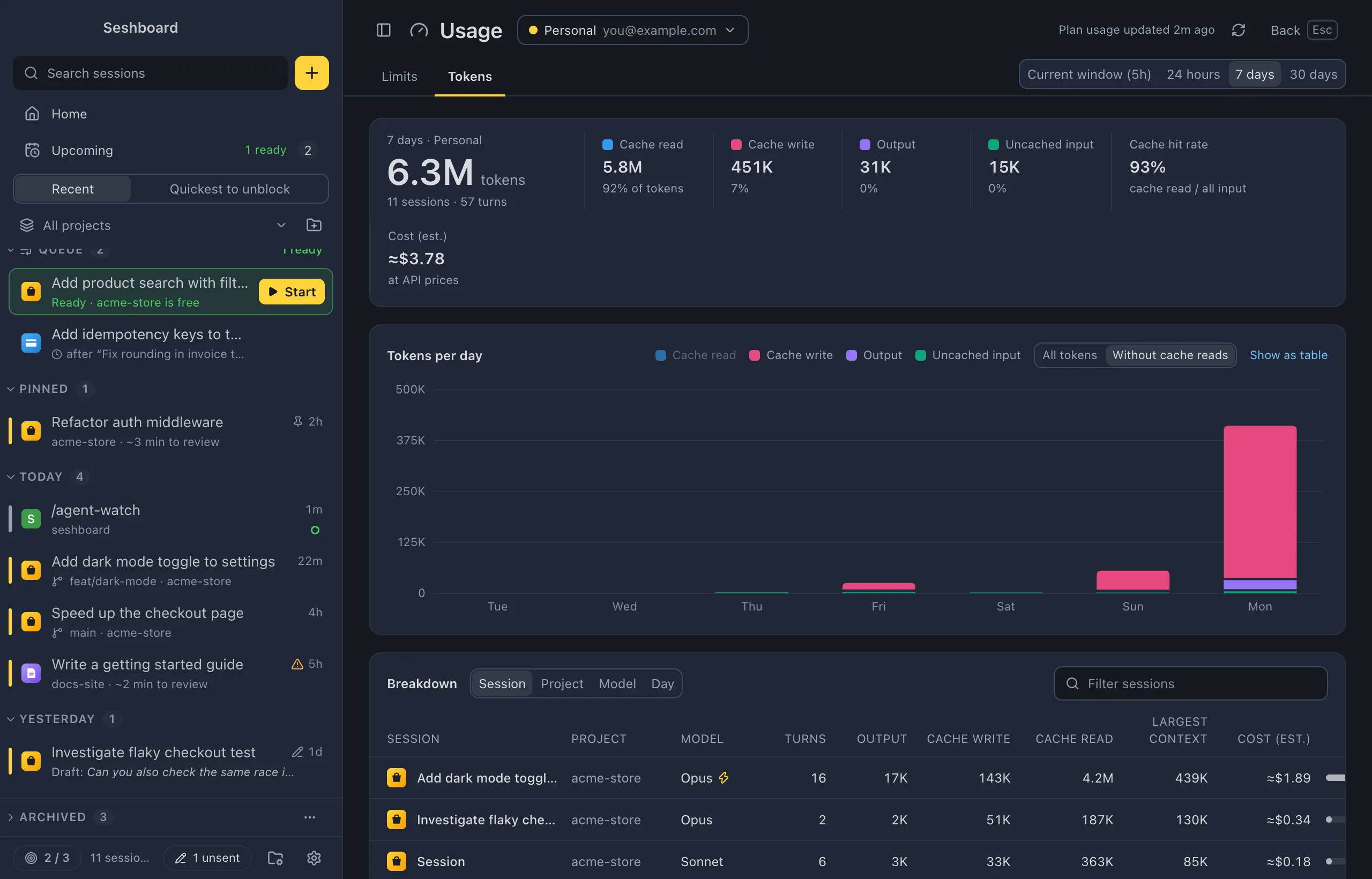Toggle Cache write legend swatch in chart

[754, 355]
